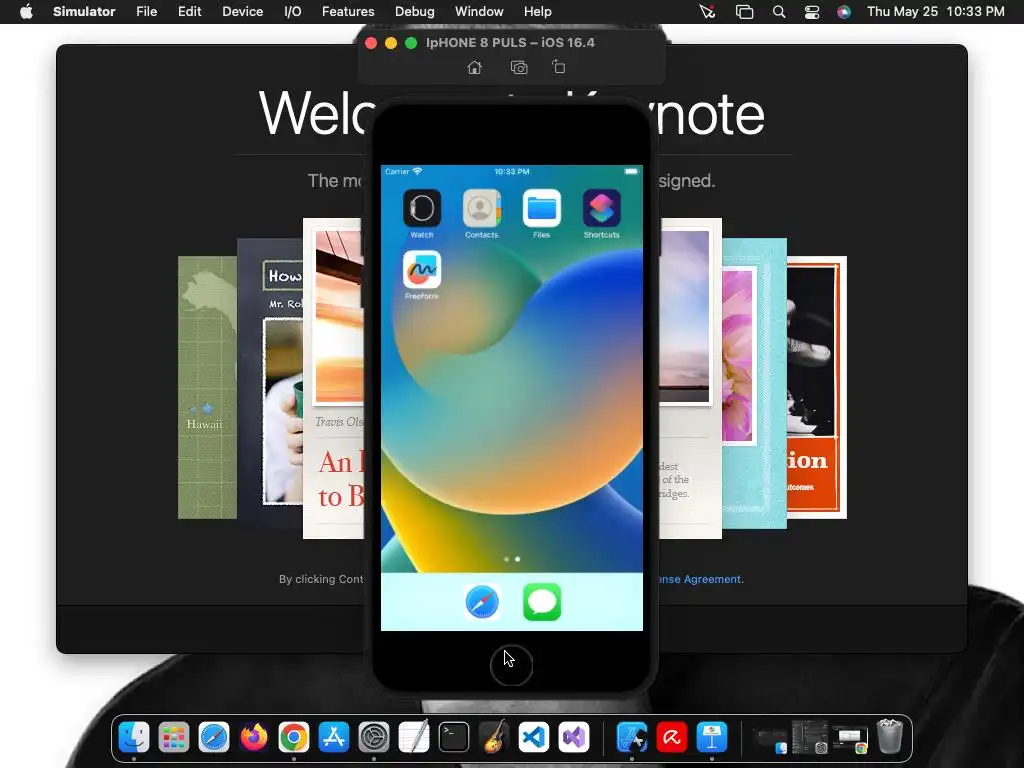Open the Watch app in simulator
The image size is (1024, 768).
(x=421, y=208)
